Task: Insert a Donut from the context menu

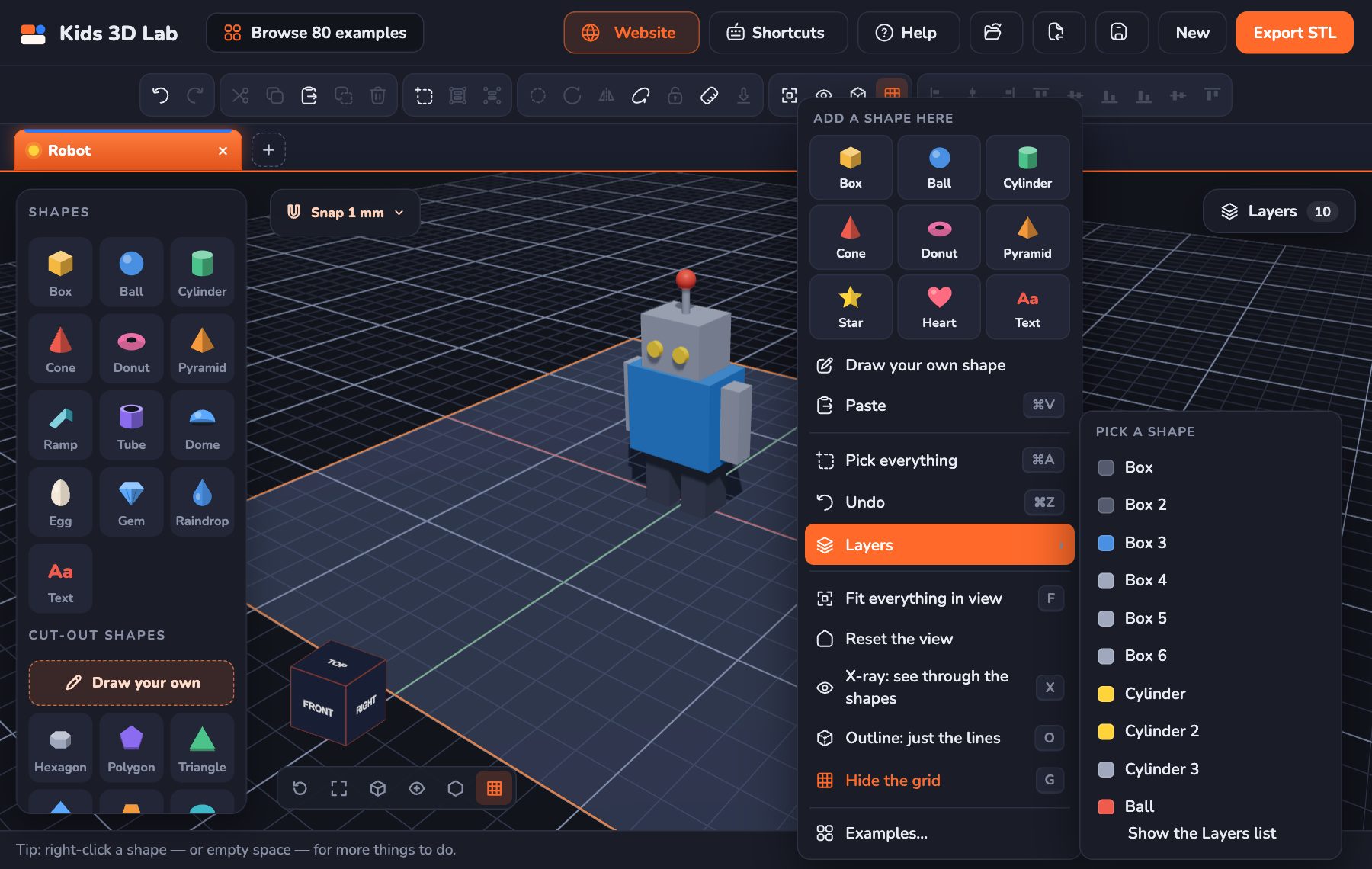Action: point(939,237)
